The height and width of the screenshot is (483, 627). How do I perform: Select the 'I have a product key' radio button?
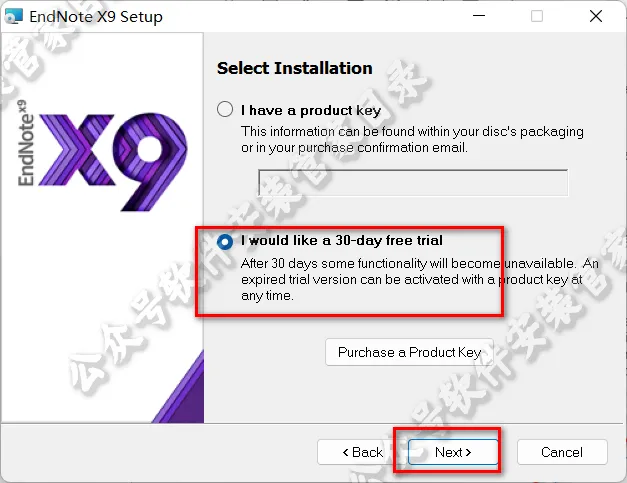click(x=225, y=109)
